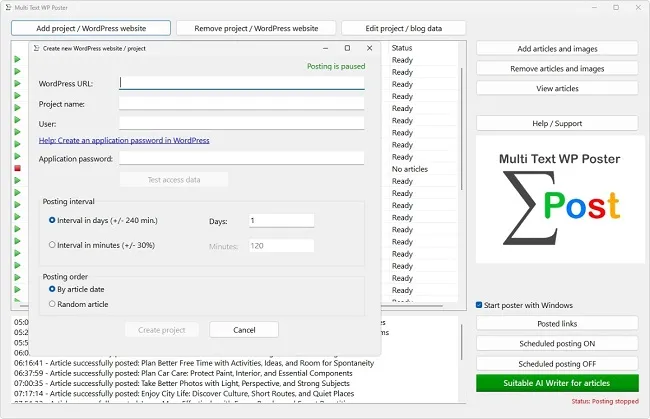Click the Posting is paused status text
The height and width of the screenshot is (419, 650).
pos(336,66)
